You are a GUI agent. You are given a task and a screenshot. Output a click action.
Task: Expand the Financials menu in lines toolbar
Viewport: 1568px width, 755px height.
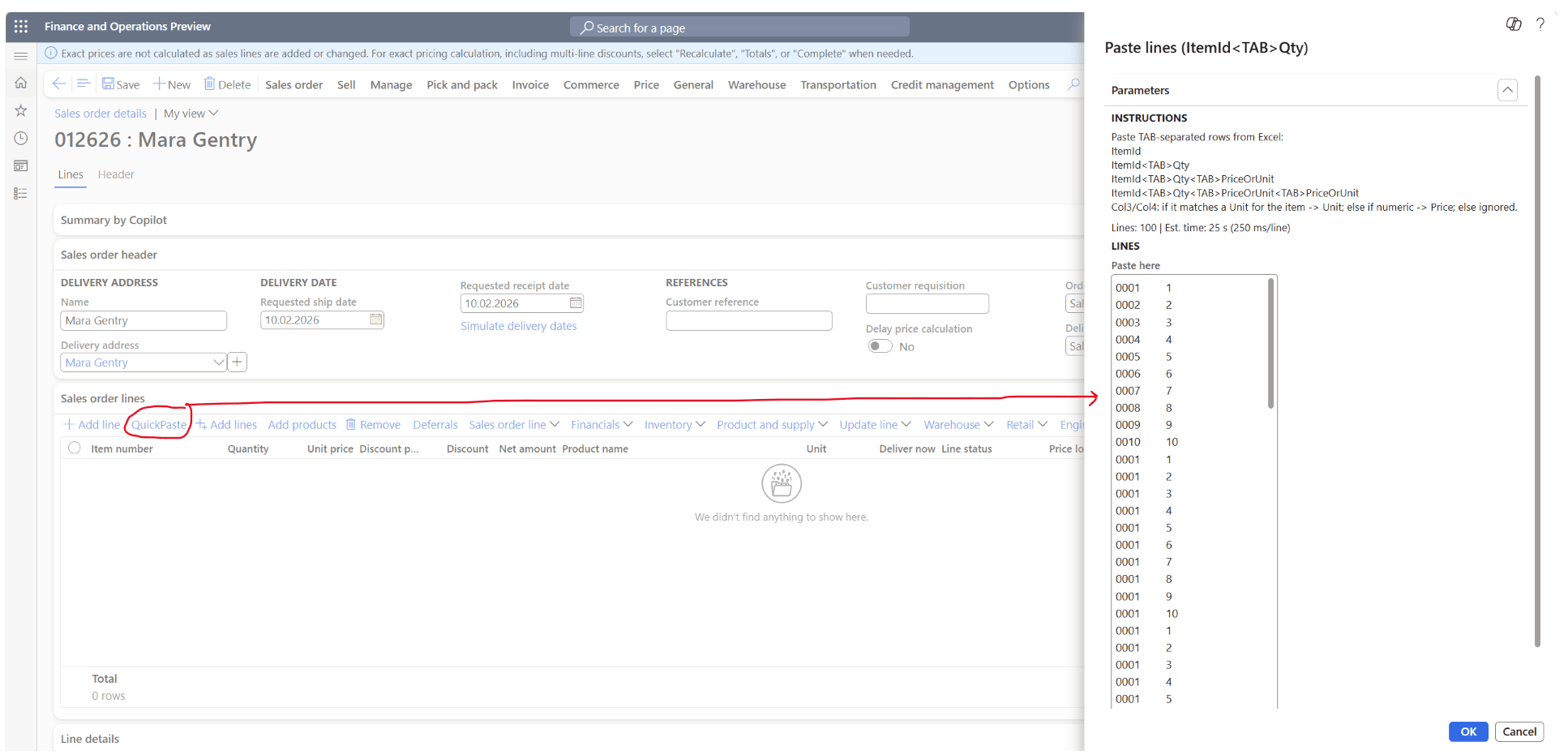pos(601,425)
